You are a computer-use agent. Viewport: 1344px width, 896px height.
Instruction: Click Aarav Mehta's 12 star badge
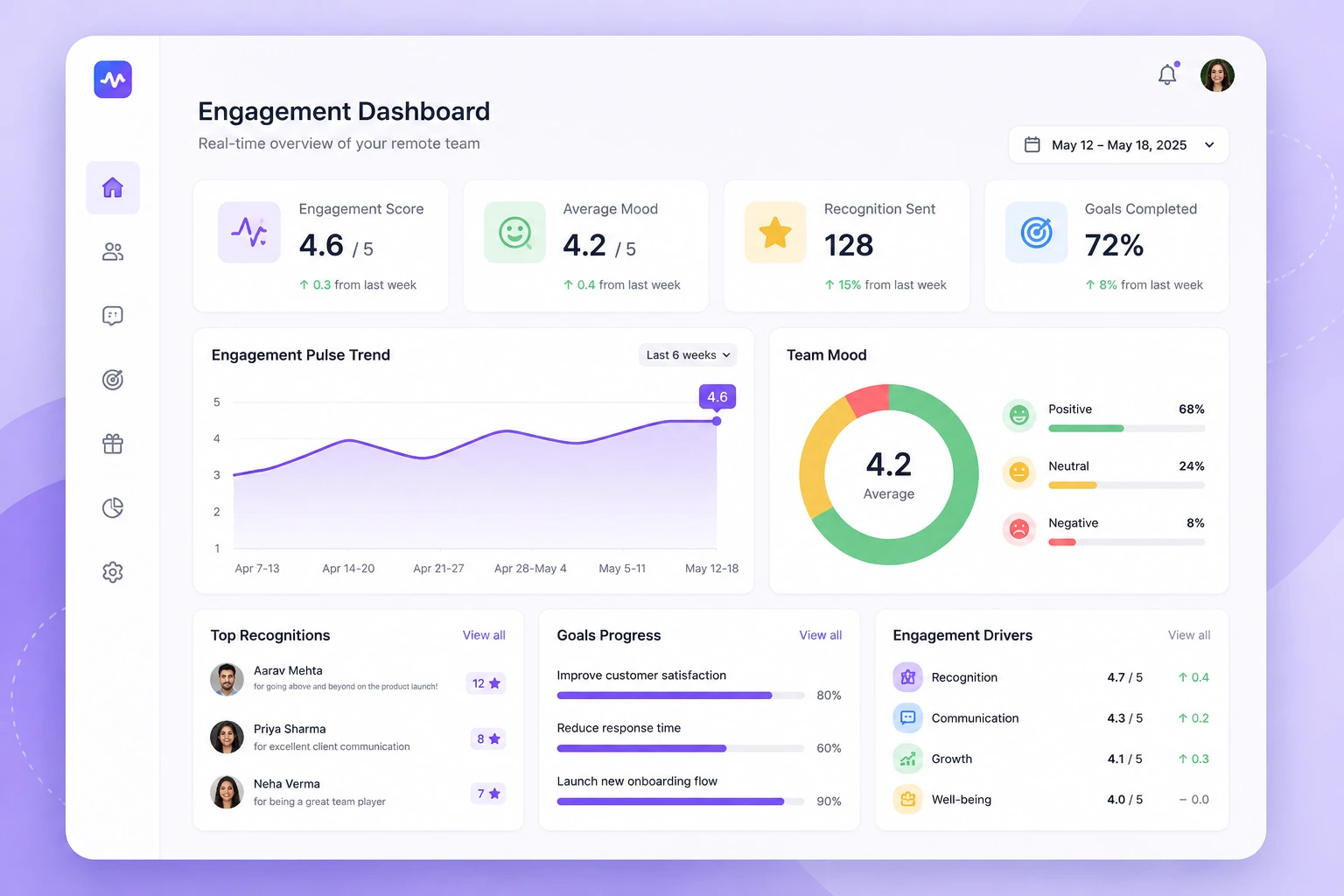pyautogui.click(x=486, y=683)
